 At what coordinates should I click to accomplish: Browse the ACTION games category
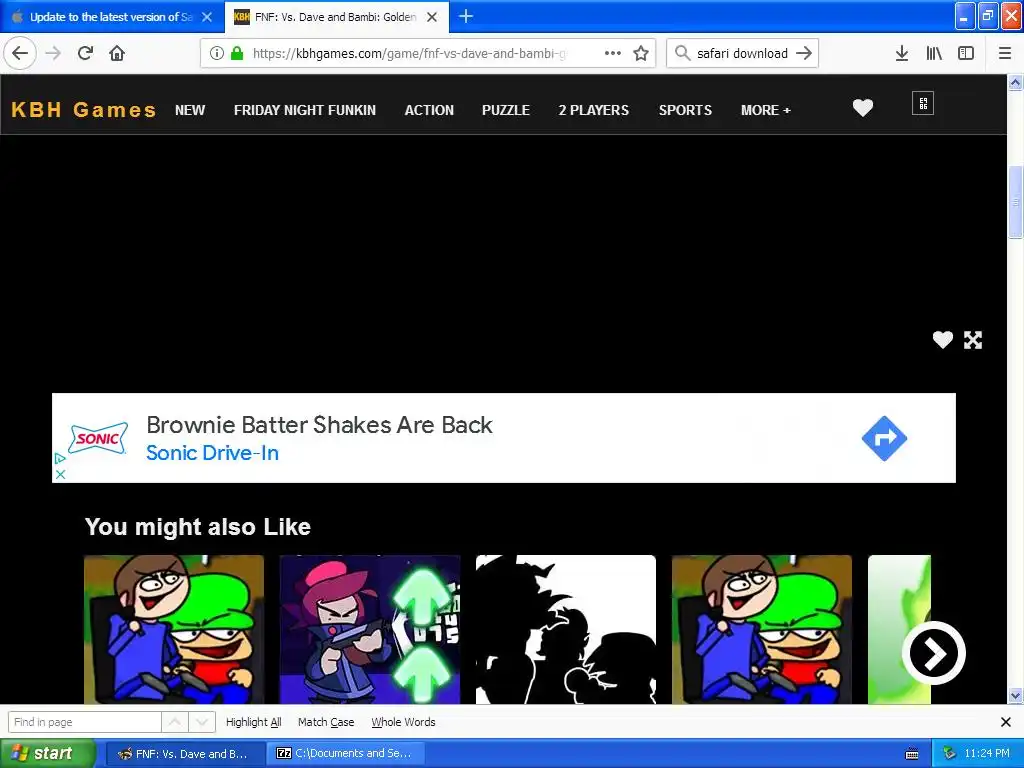pyautogui.click(x=429, y=110)
